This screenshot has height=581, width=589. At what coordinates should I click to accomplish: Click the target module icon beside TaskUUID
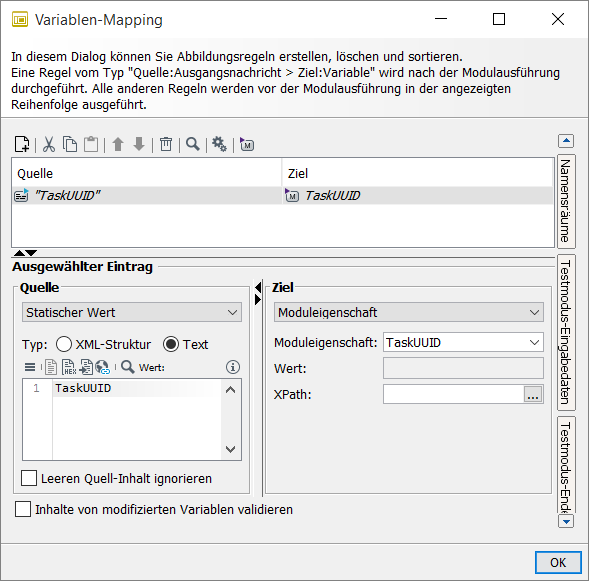coord(292,195)
